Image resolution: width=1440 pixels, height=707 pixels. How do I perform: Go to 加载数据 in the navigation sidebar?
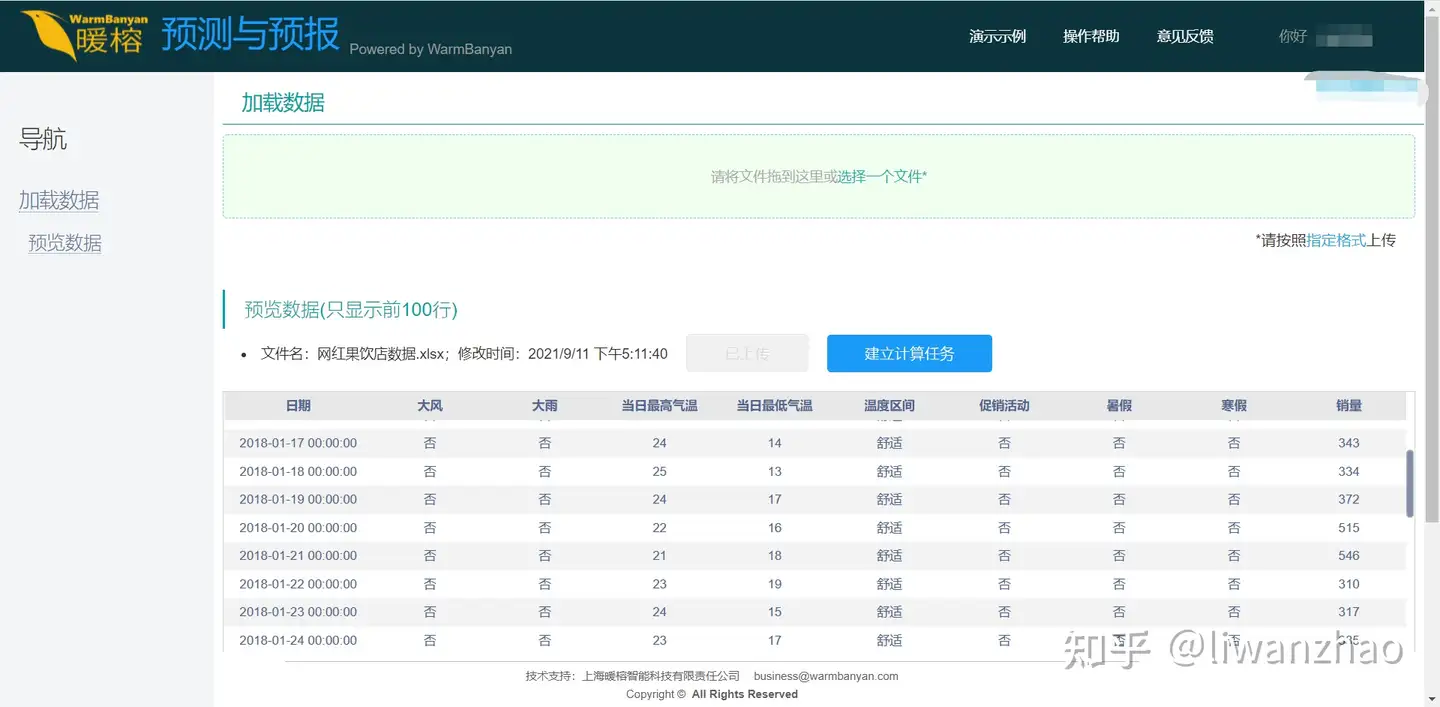(x=59, y=200)
